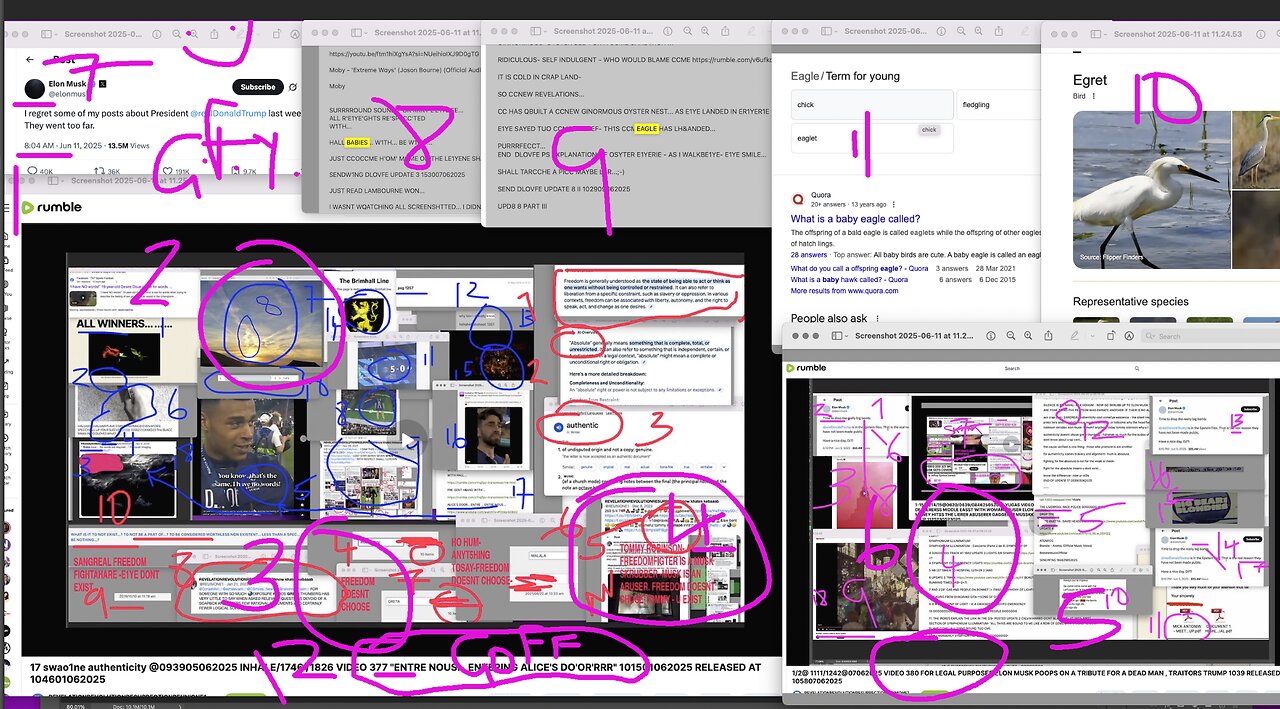This screenshot has width=1280, height=709.
Task: Click Search field in lower-right Preview toolbar
Action: (x=1212, y=336)
